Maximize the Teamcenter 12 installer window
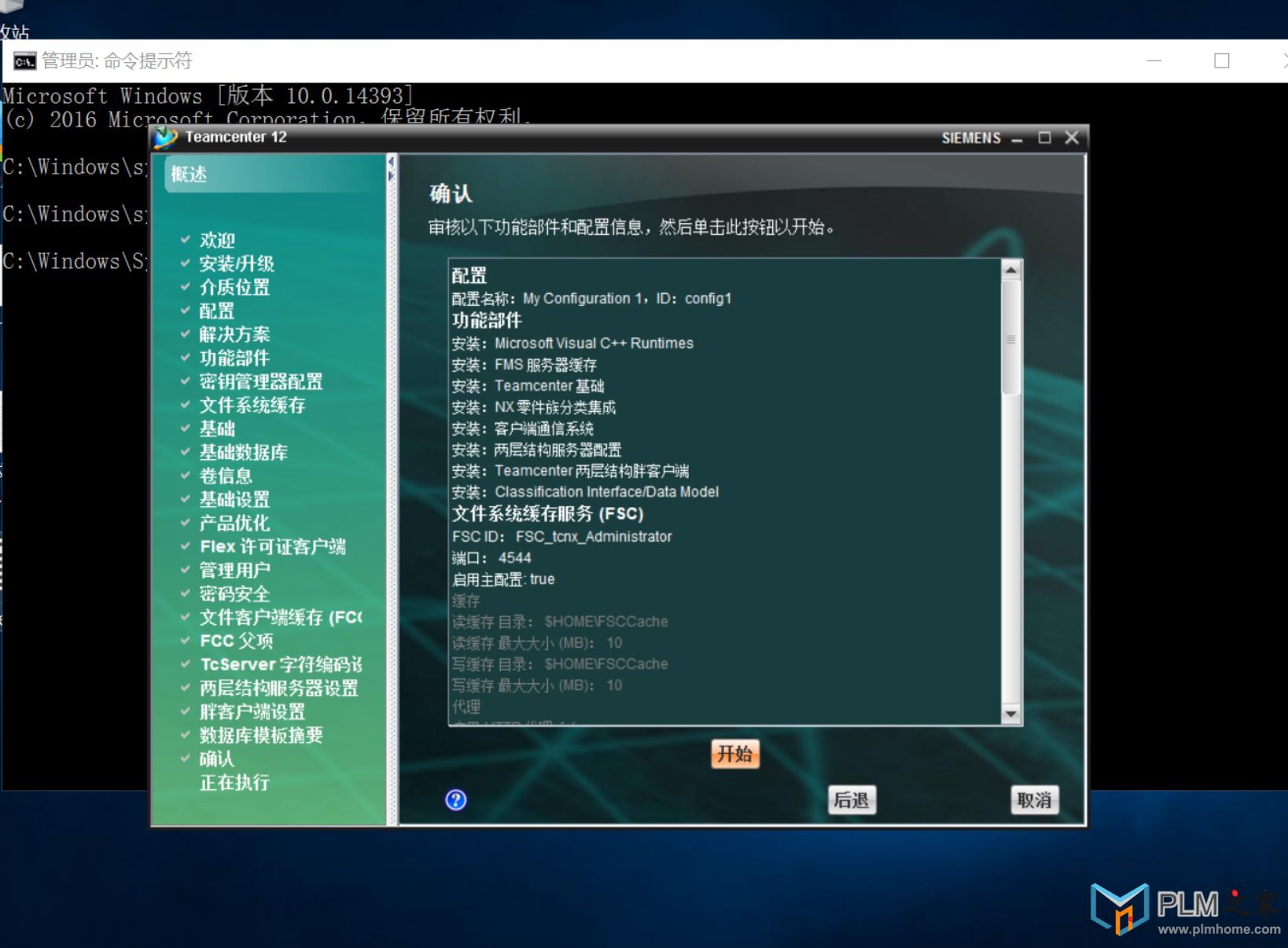The height and width of the screenshot is (948, 1288). click(1044, 138)
